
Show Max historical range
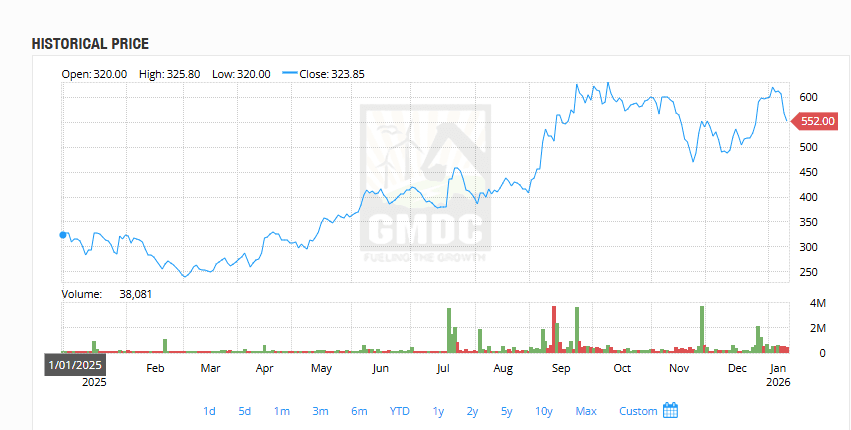click(x=586, y=411)
